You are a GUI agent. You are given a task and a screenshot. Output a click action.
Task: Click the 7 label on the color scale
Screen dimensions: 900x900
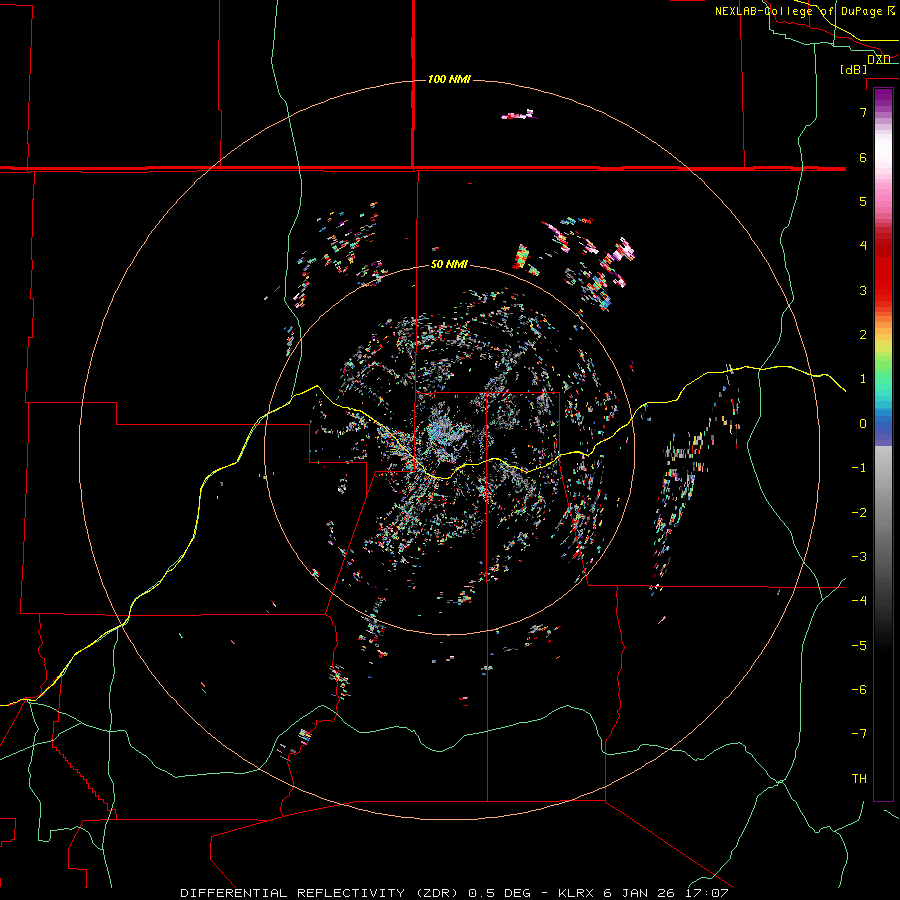click(x=863, y=112)
